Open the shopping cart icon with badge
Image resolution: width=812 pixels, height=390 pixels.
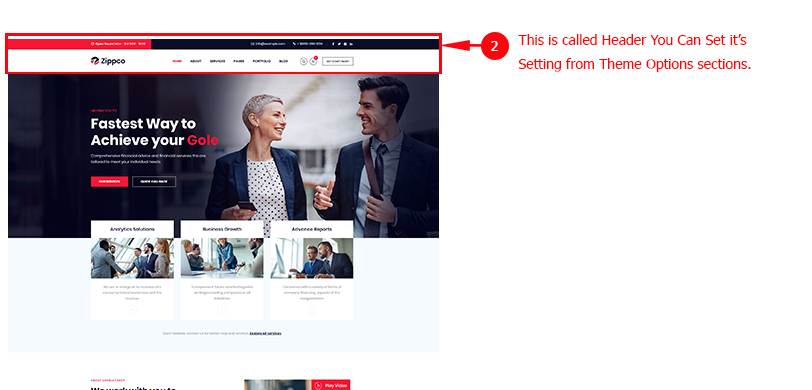tap(314, 61)
